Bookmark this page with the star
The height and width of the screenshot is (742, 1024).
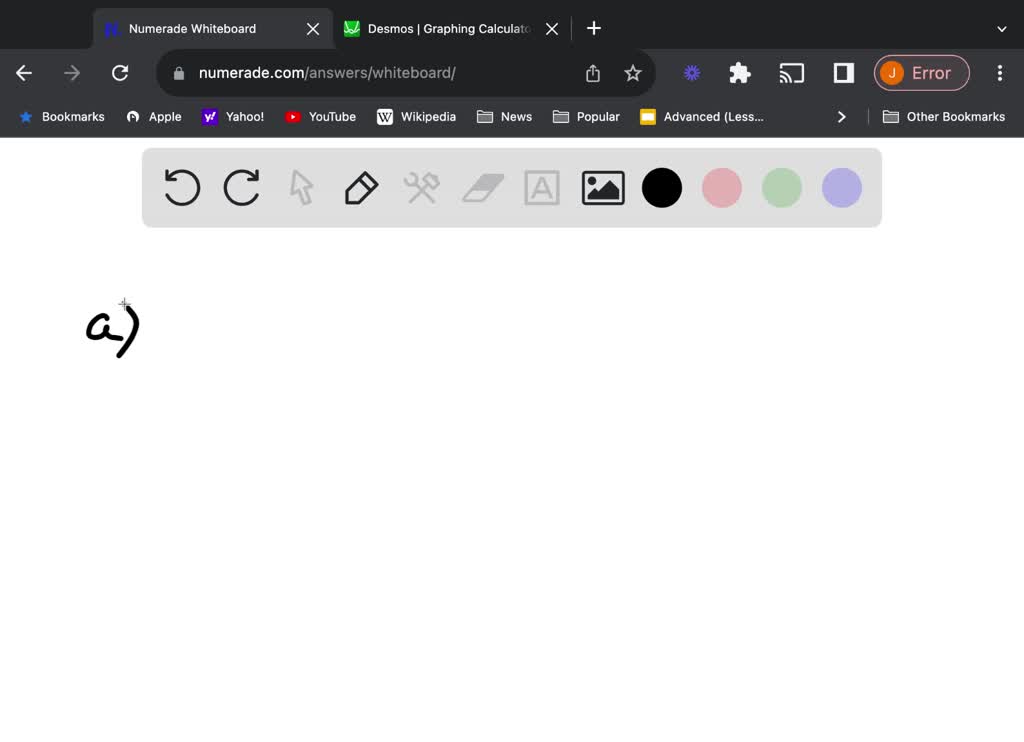(633, 73)
